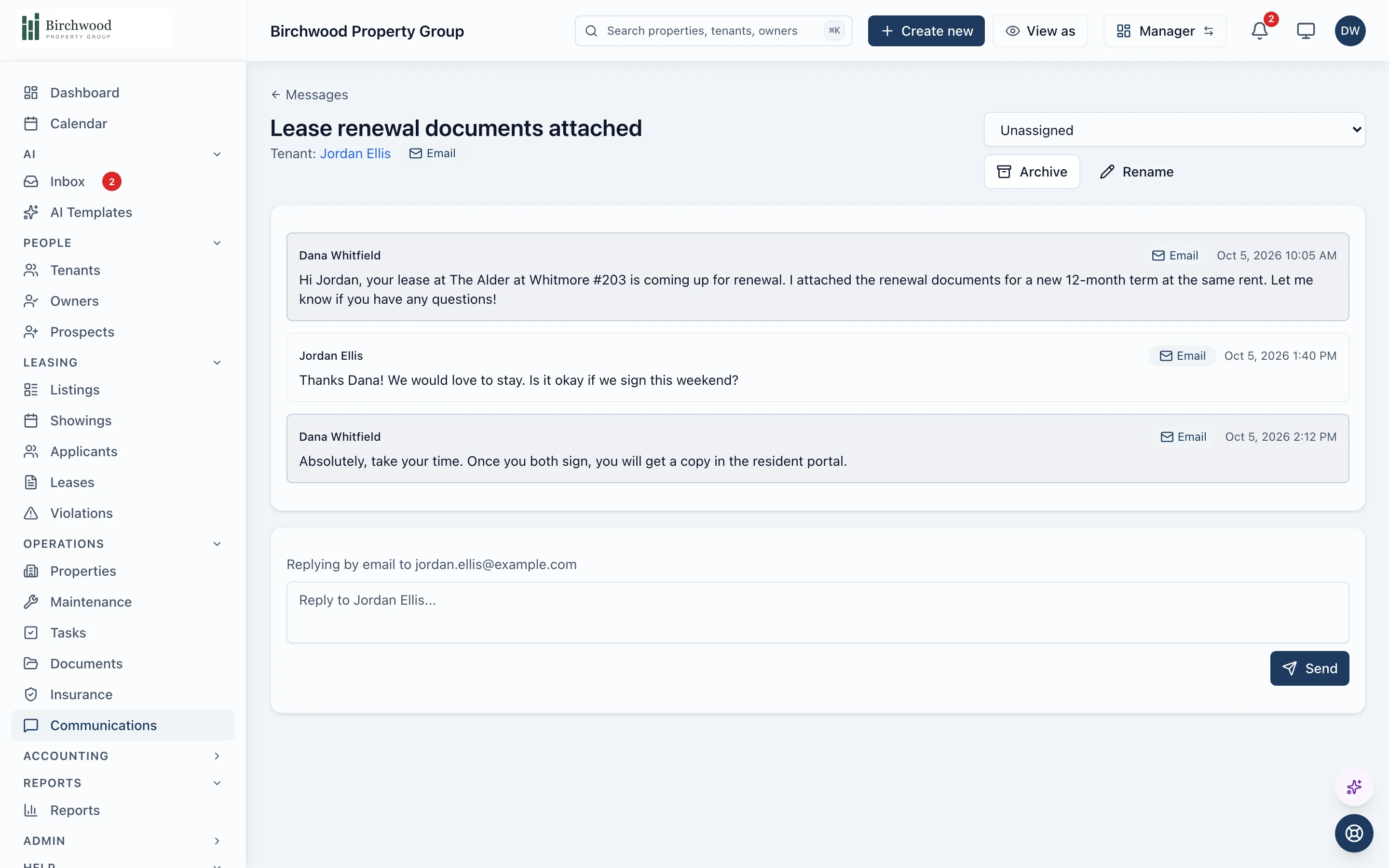Go to Owners page
The width and height of the screenshot is (1389, 868).
(123, 301)
